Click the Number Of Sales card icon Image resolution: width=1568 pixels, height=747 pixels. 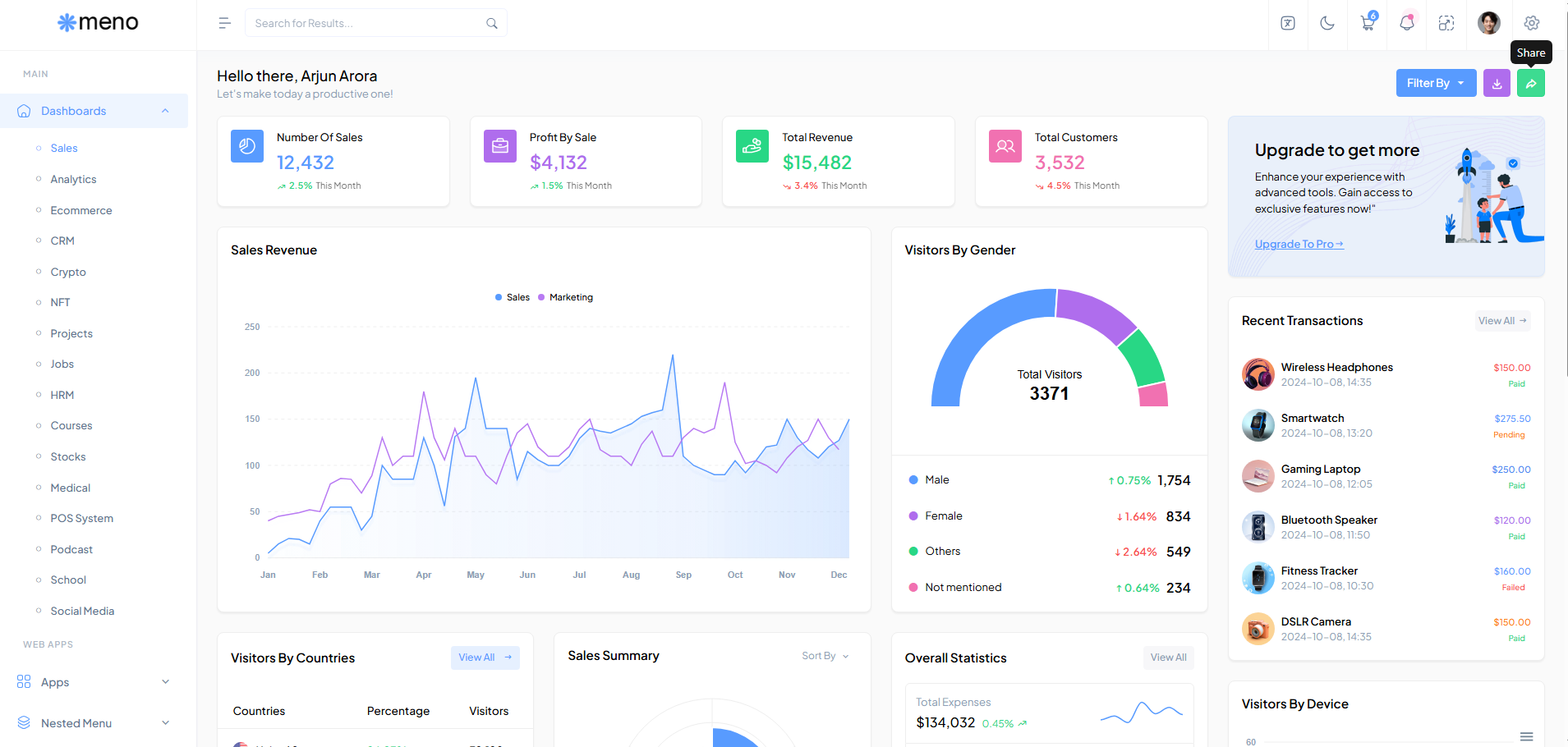point(247,146)
